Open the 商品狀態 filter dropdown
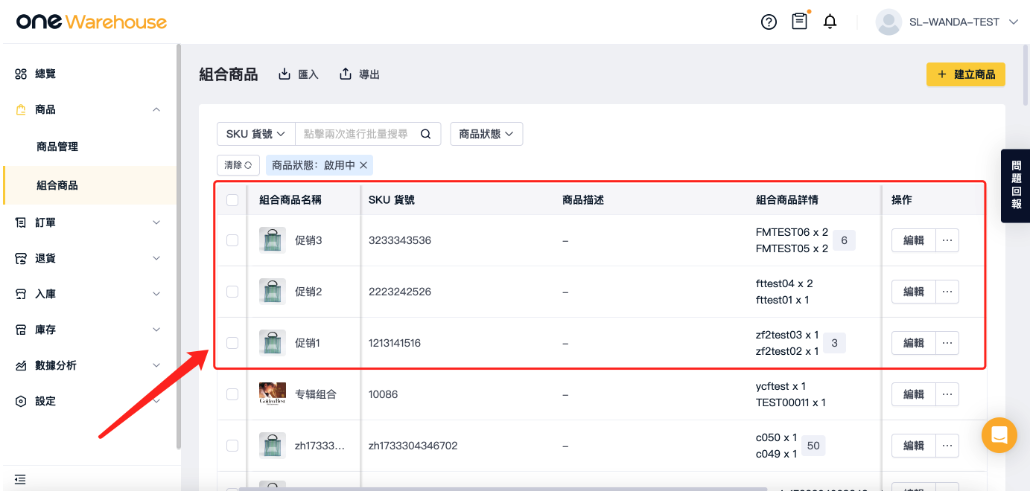This screenshot has width=1030, height=491. [x=486, y=134]
